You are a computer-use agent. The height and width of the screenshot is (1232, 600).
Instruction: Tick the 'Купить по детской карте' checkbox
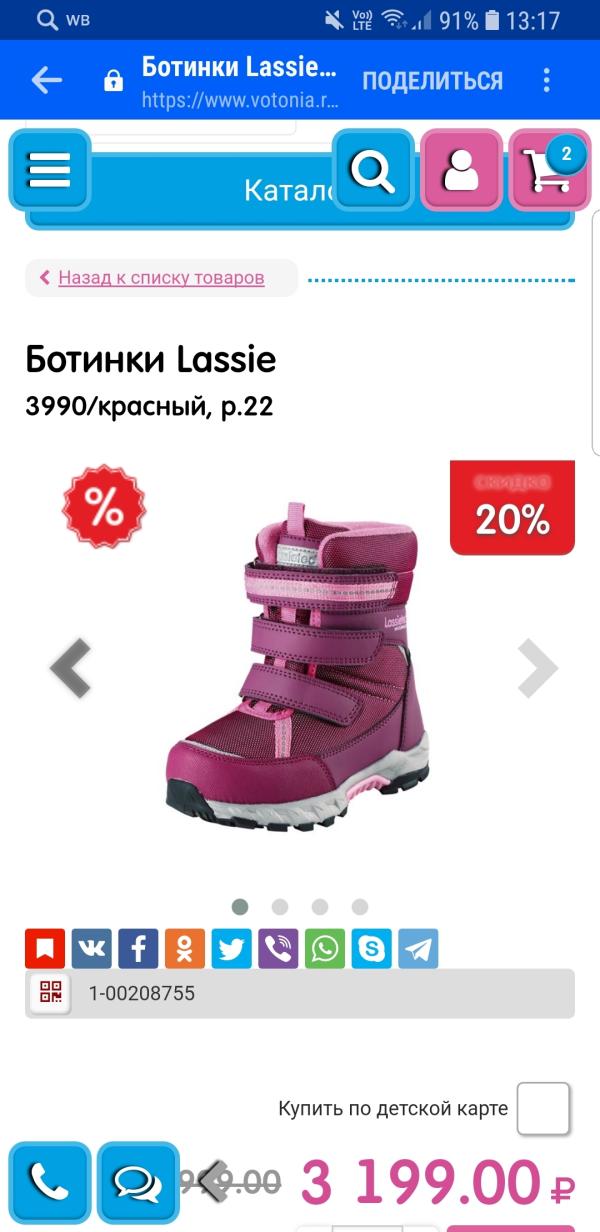[x=543, y=1108]
